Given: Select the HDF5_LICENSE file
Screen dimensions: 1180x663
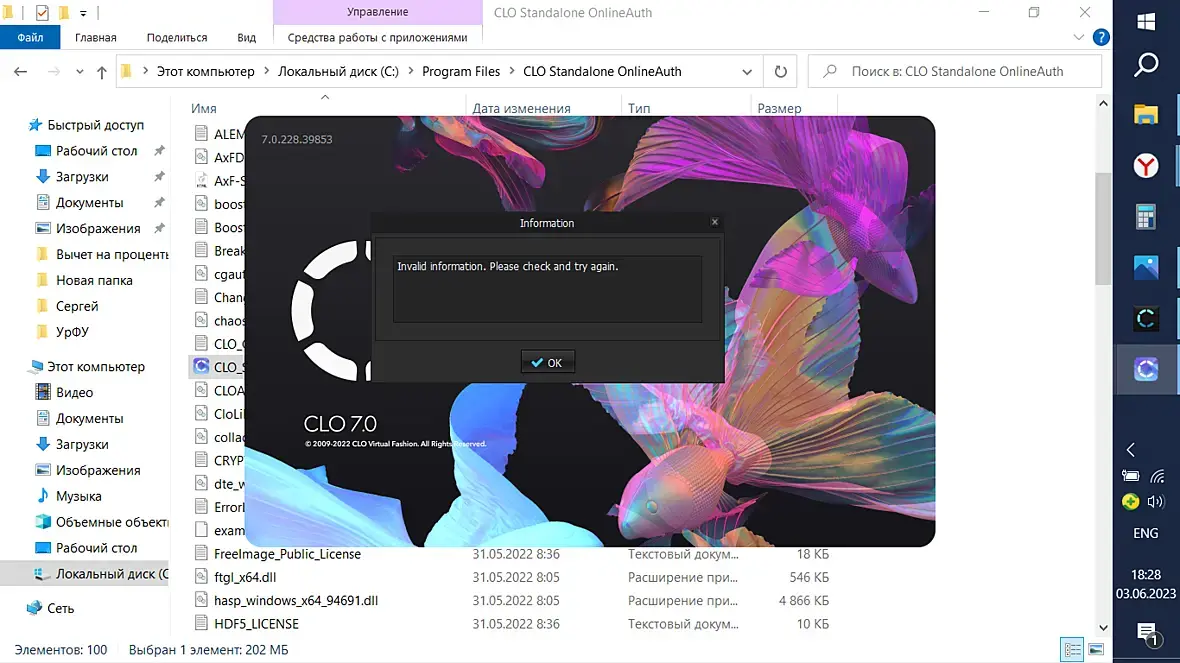Looking at the screenshot, I should 256,624.
